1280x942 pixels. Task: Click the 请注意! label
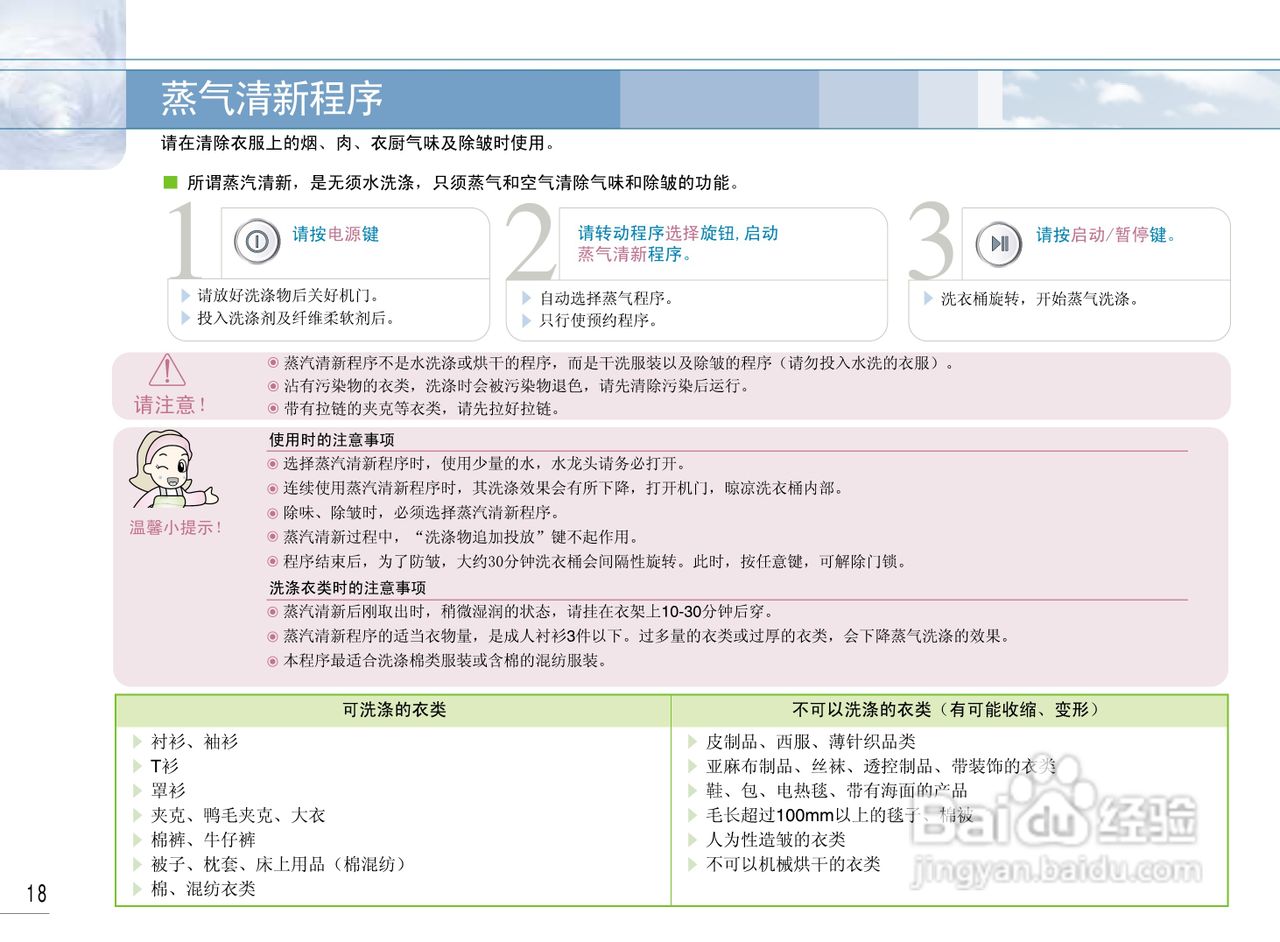(171, 405)
